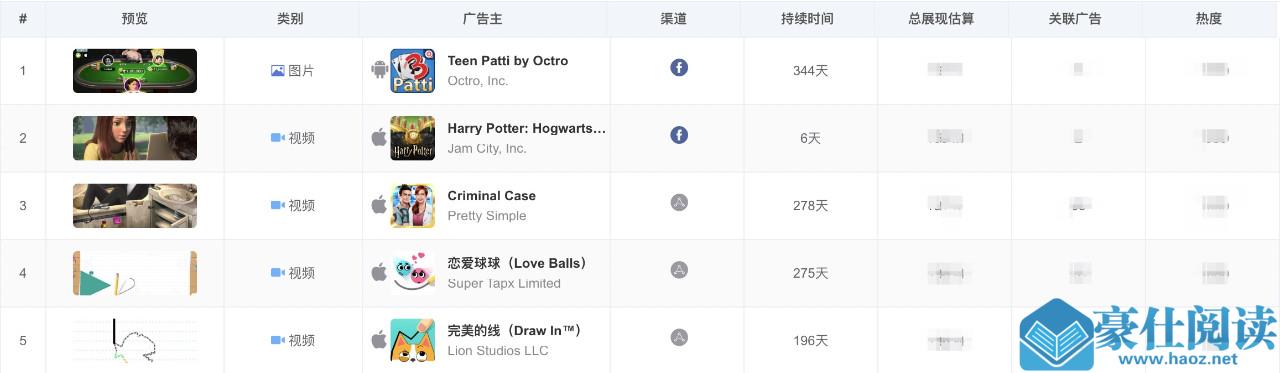1280x373 pixels.
Task: Click the 图片 type label in row 1
Action: (302, 71)
